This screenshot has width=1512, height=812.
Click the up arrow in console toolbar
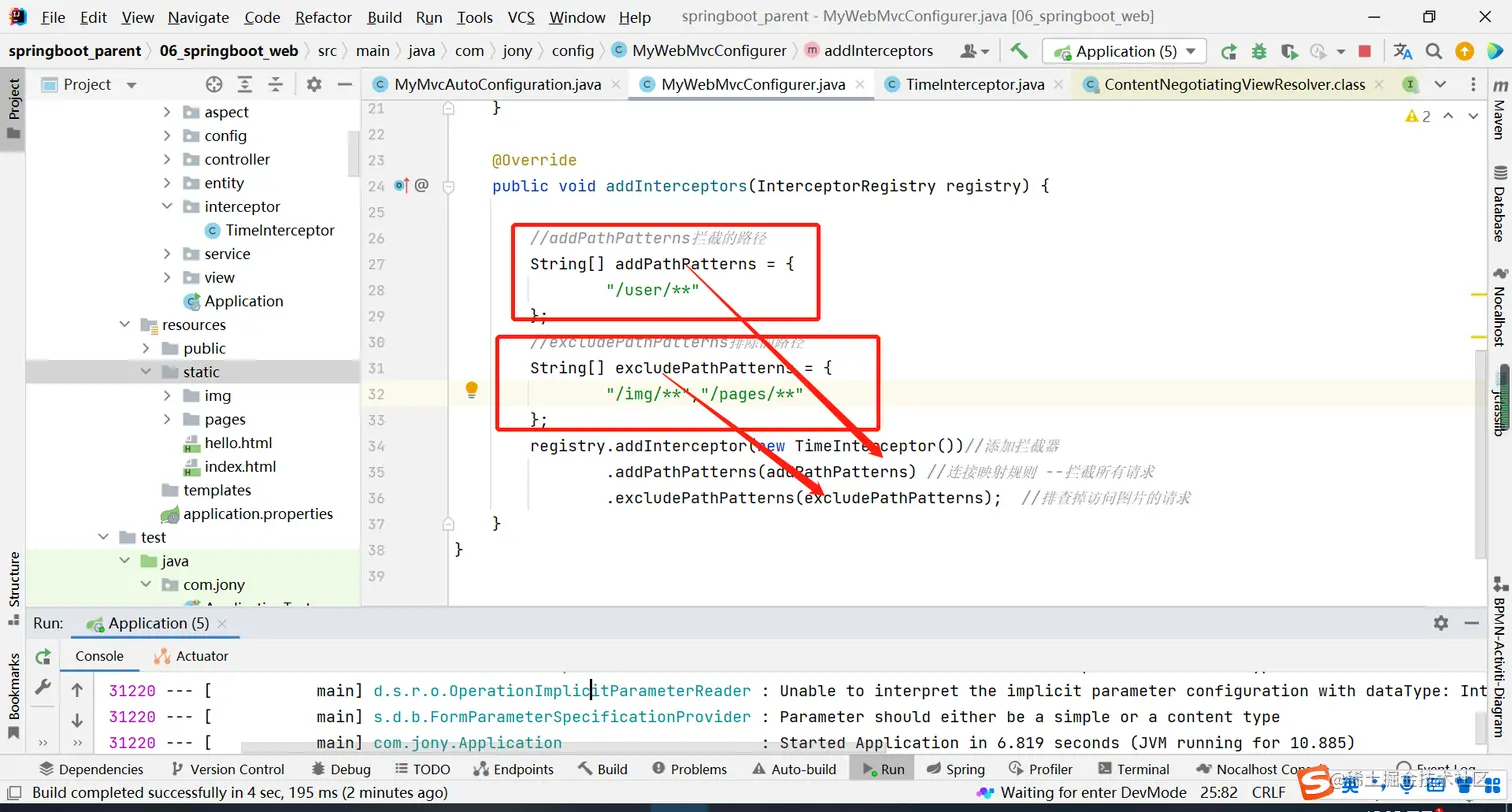(x=77, y=690)
